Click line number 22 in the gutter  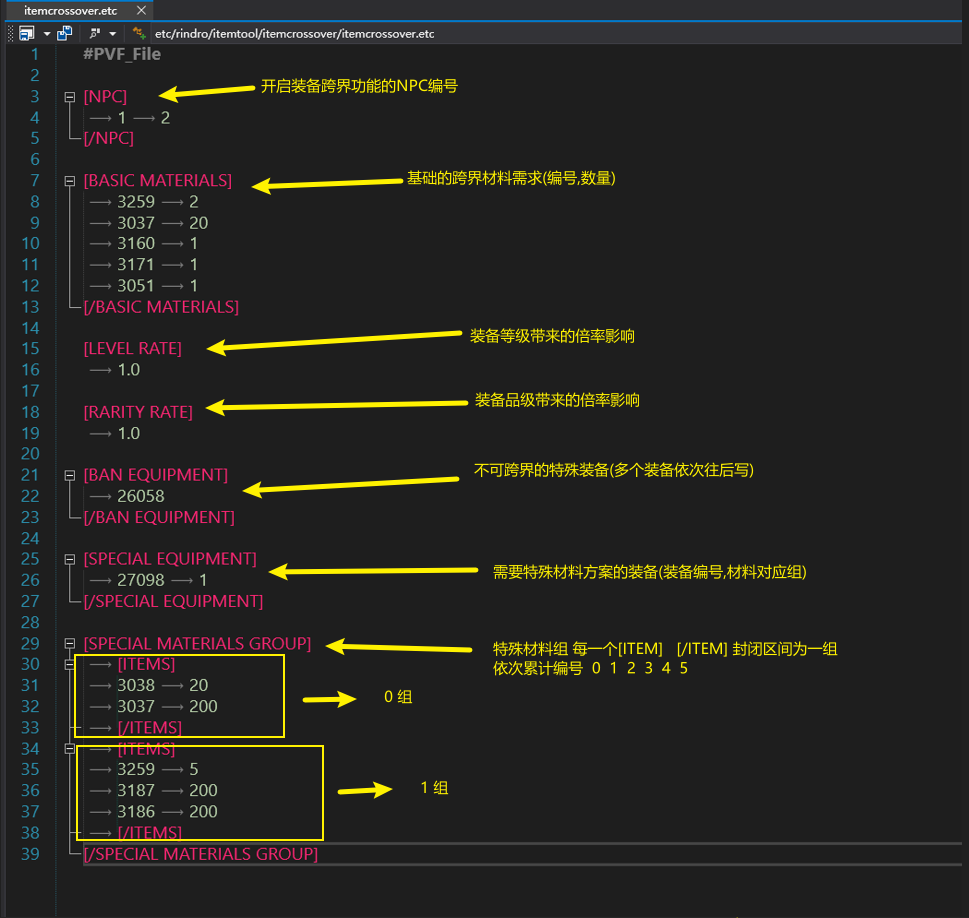tap(30, 496)
